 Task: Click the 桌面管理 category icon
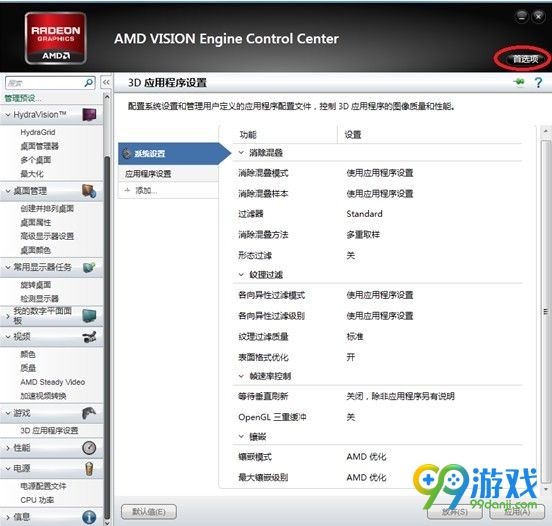89,191
